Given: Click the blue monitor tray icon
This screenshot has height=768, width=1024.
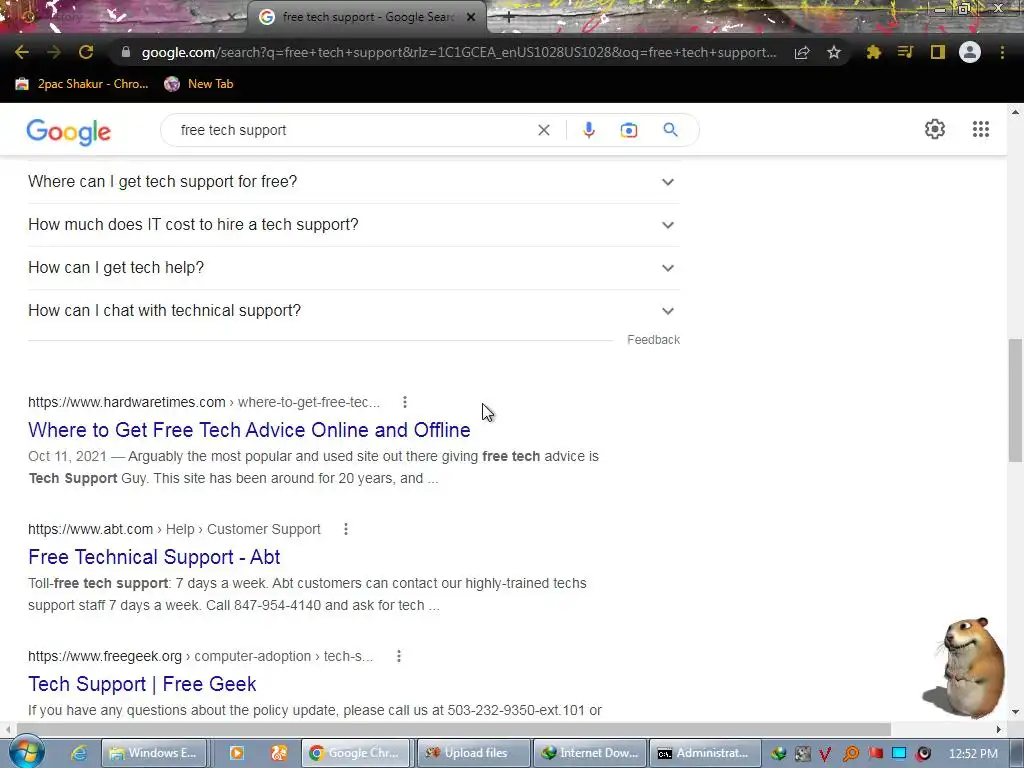Looking at the screenshot, I should pos(899,754).
